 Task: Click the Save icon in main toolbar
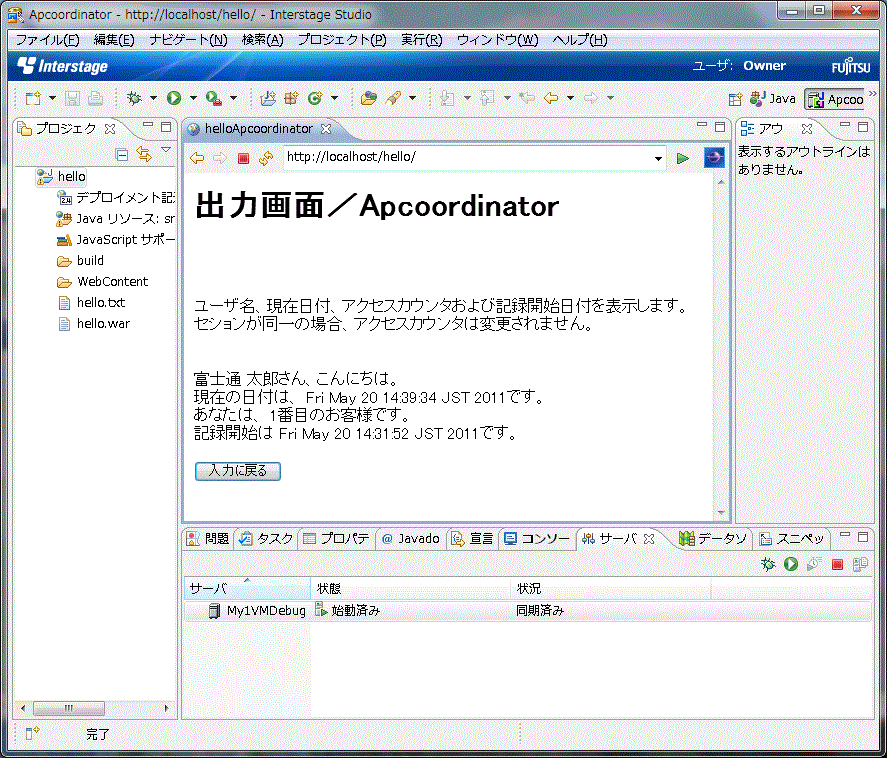click(72, 98)
